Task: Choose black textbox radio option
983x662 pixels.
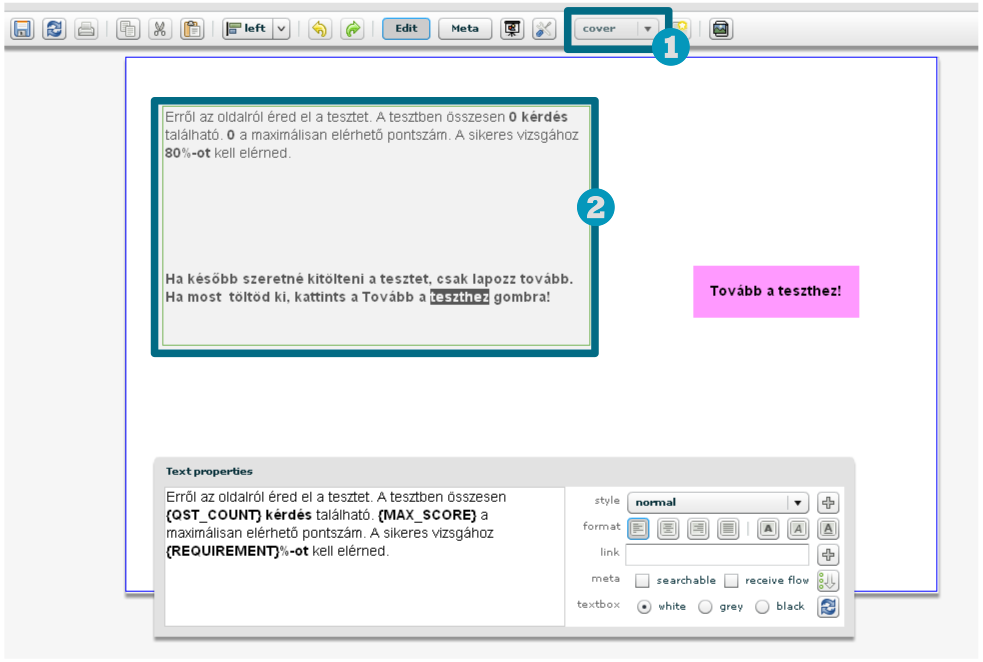Action: tap(762, 607)
